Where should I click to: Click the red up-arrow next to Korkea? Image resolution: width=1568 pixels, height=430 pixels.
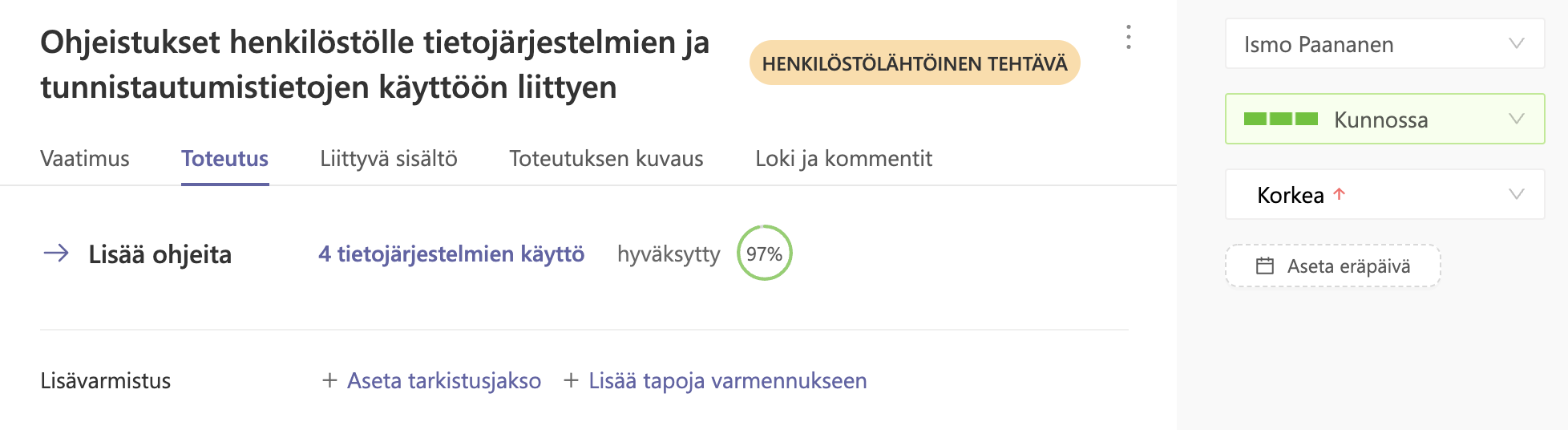coord(1339,194)
